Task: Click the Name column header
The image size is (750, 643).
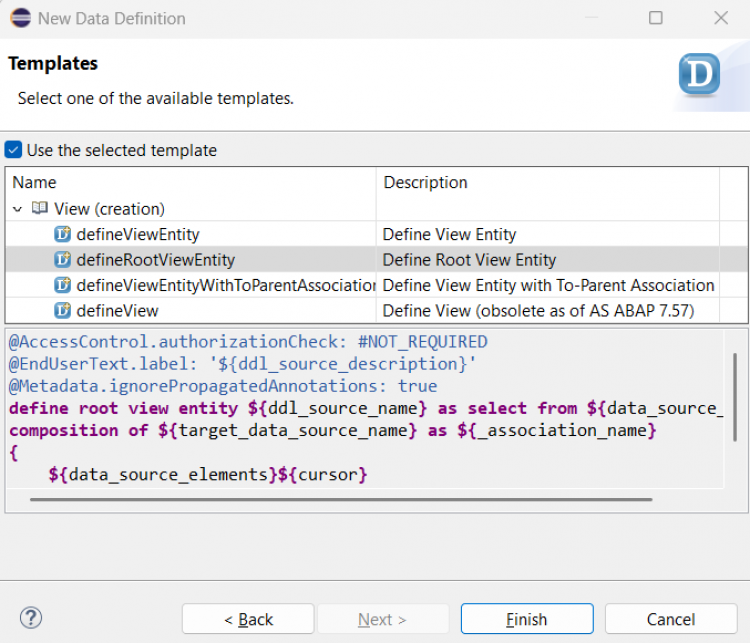Action: pyautogui.click(x=35, y=182)
